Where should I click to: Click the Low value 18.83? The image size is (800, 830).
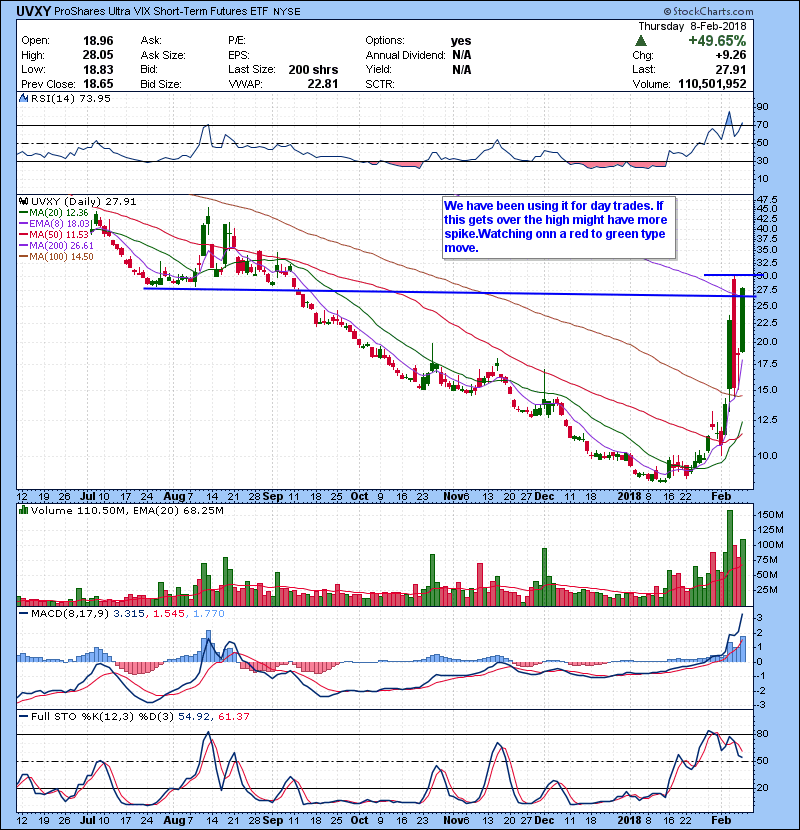[x=98, y=69]
